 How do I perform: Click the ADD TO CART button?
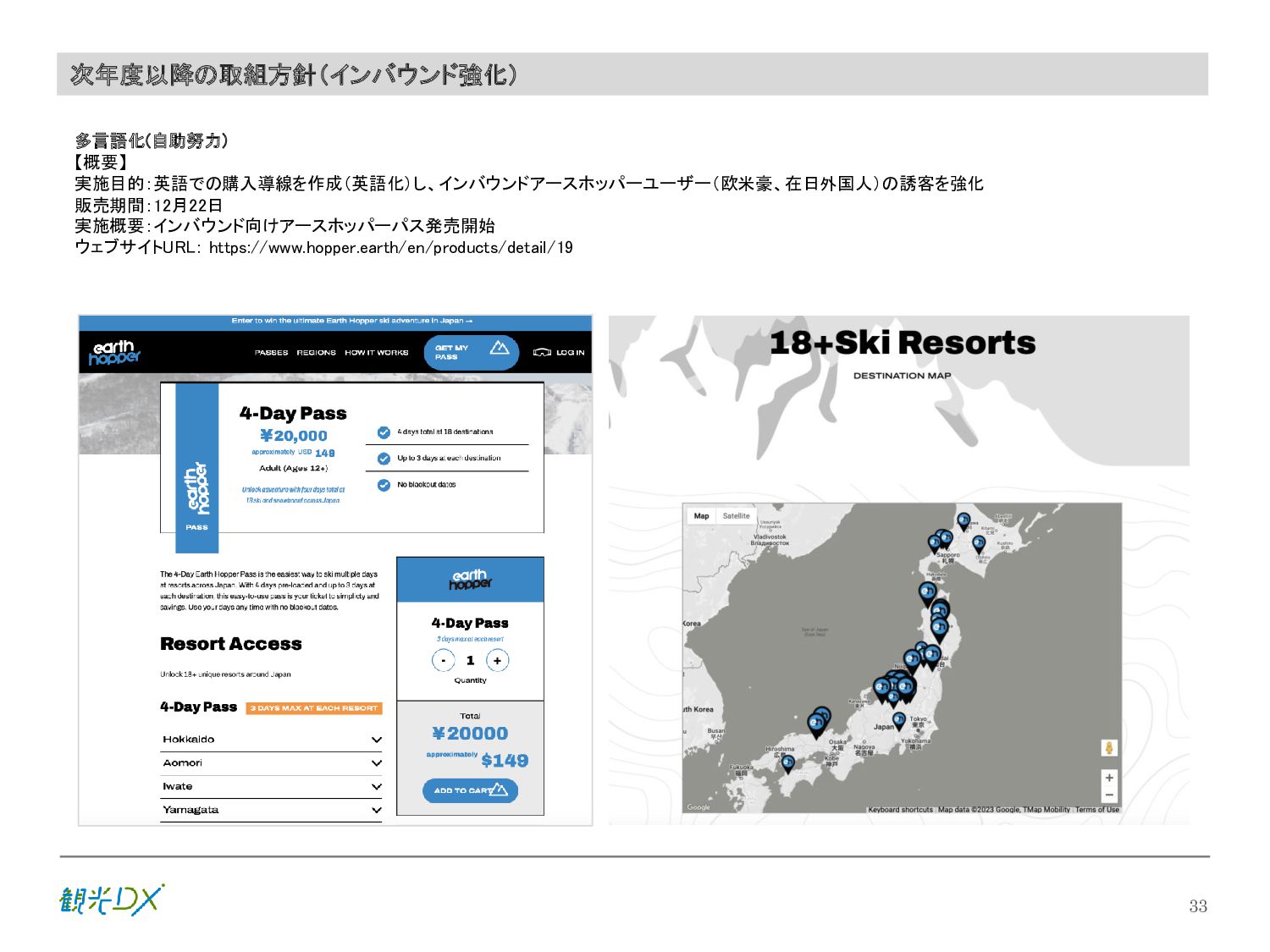tap(470, 790)
